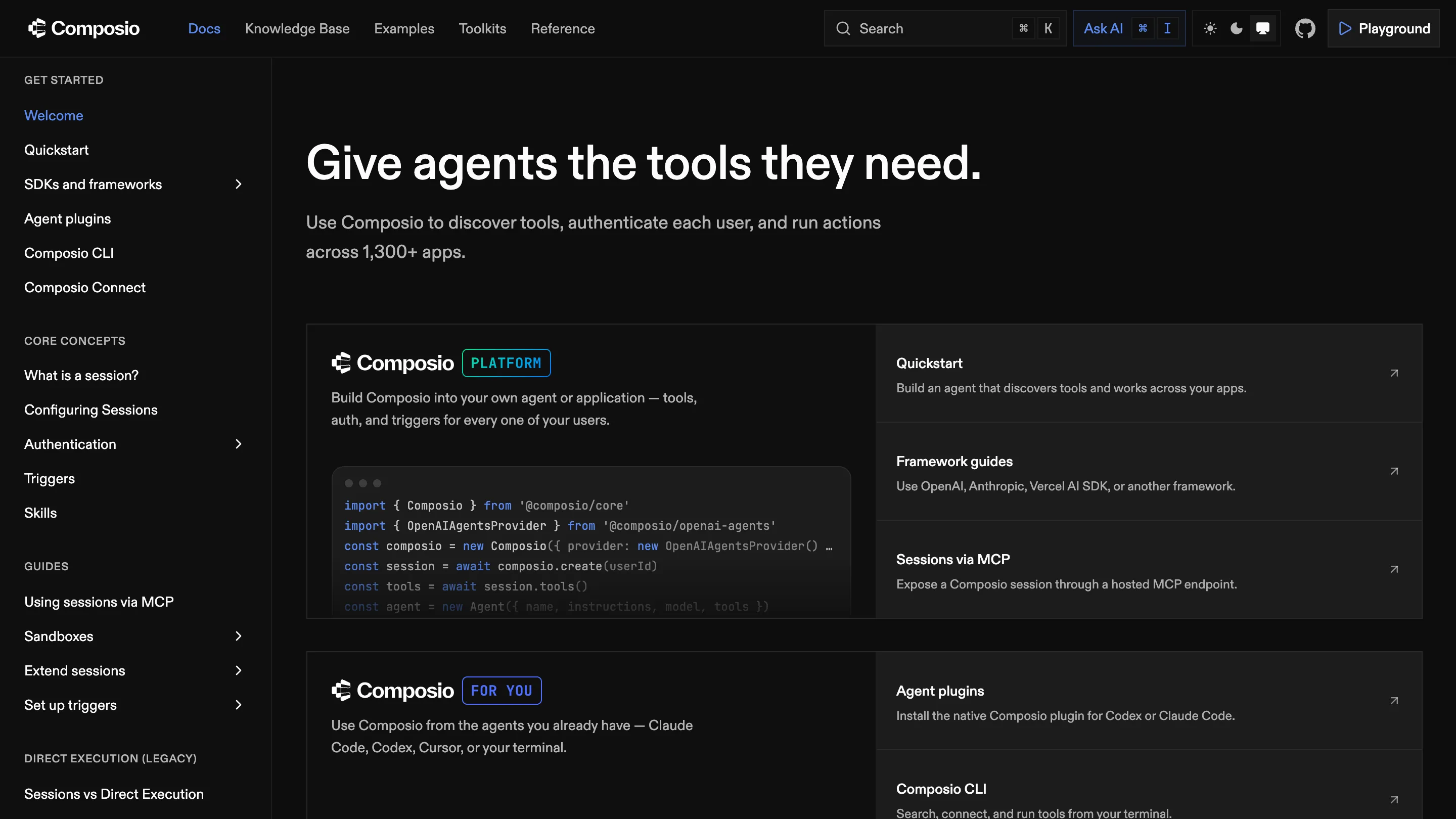Open Sessions via MCP card arrow icon
1456x819 pixels.
[x=1394, y=569]
